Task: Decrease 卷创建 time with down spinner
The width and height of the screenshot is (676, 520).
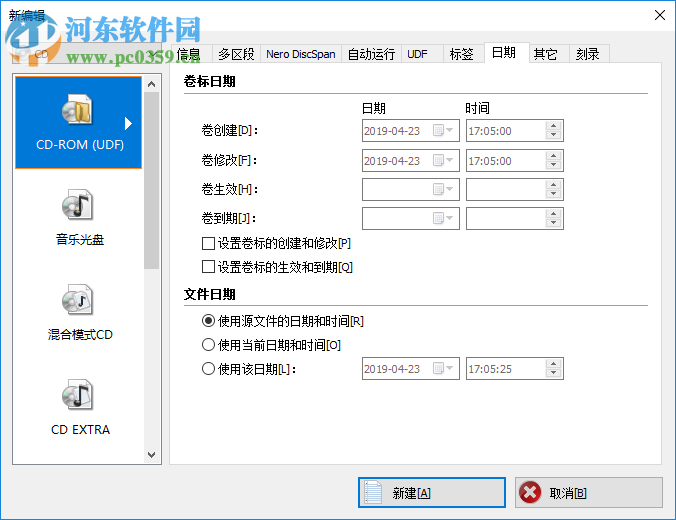Action: point(554,135)
